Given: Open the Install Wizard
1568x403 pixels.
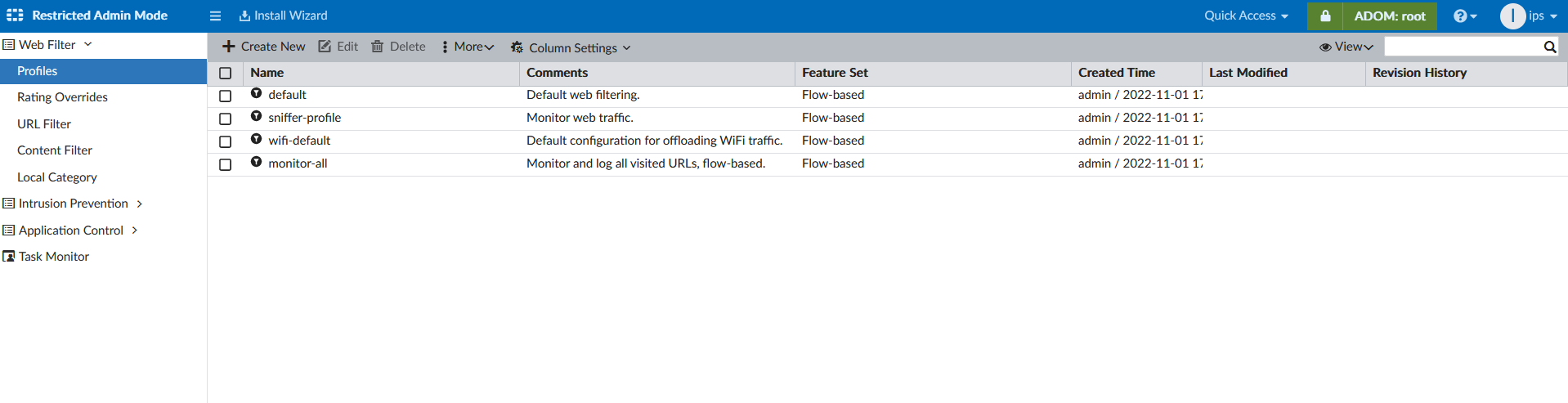Looking at the screenshot, I should tap(283, 16).
